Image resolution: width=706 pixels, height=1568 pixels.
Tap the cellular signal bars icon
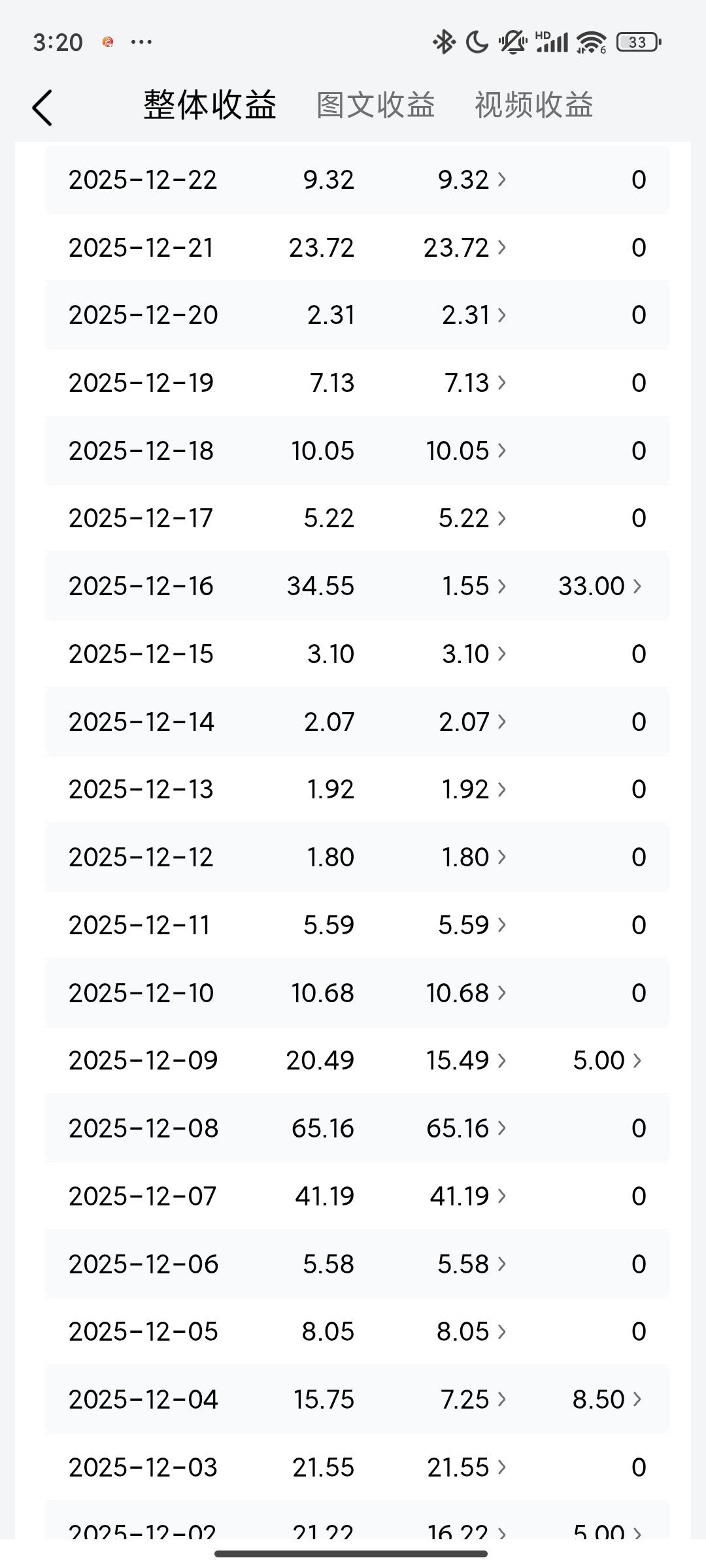[552, 42]
